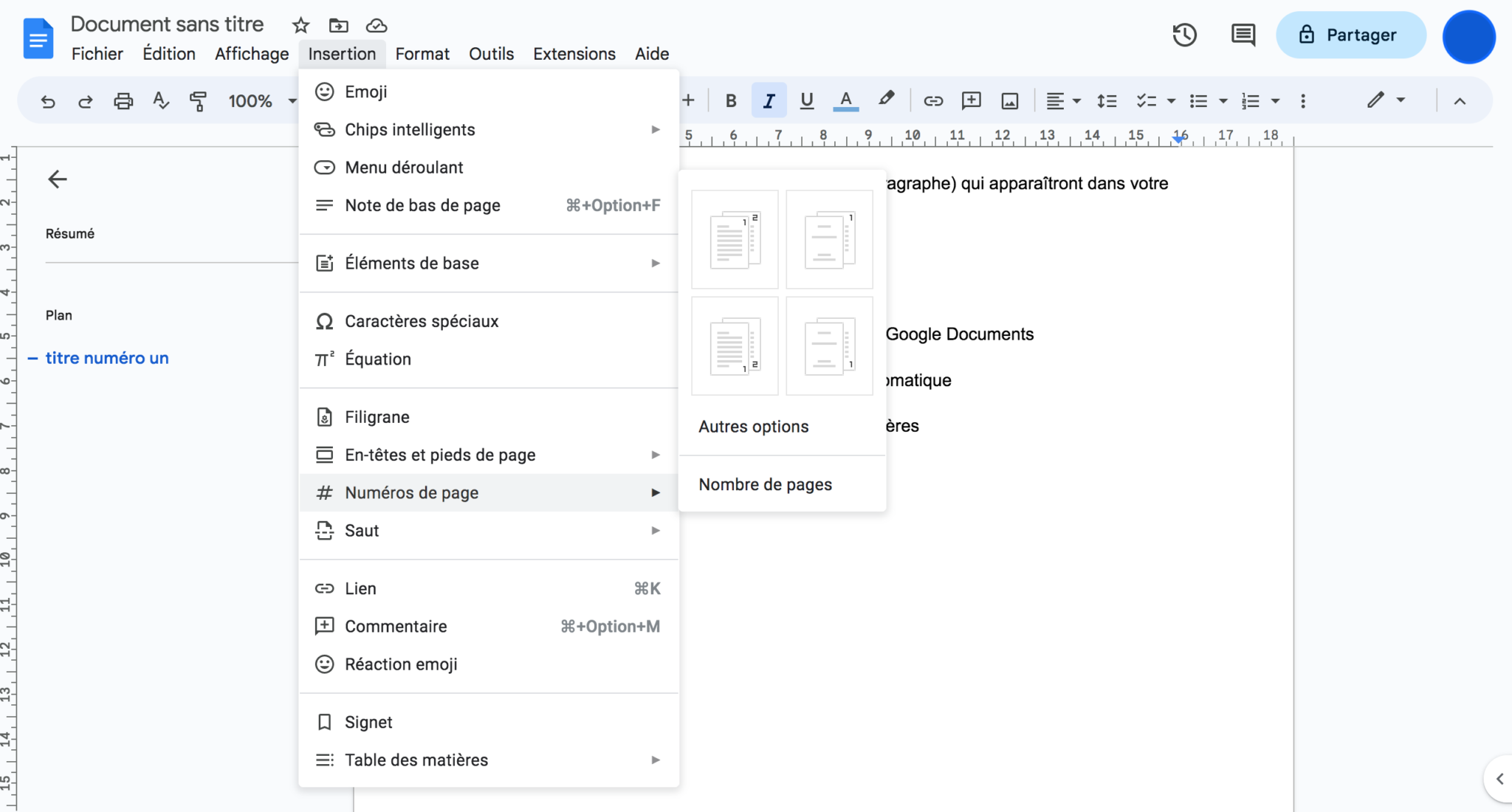This screenshot has height=812, width=1512.
Task: Select the Filigrane menu entry
Action: click(x=377, y=416)
